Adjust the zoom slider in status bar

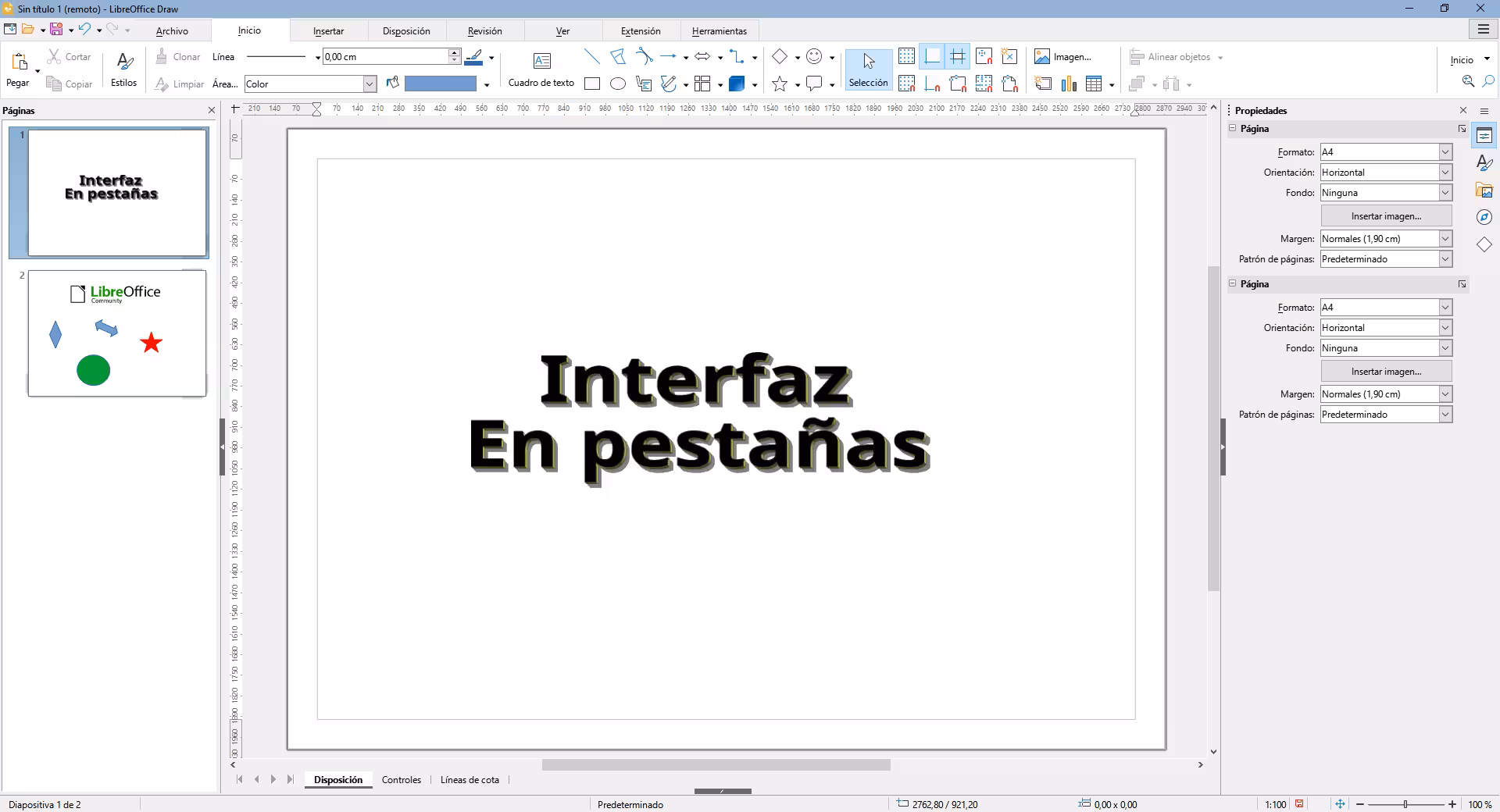pyautogui.click(x=1405, y=804)
